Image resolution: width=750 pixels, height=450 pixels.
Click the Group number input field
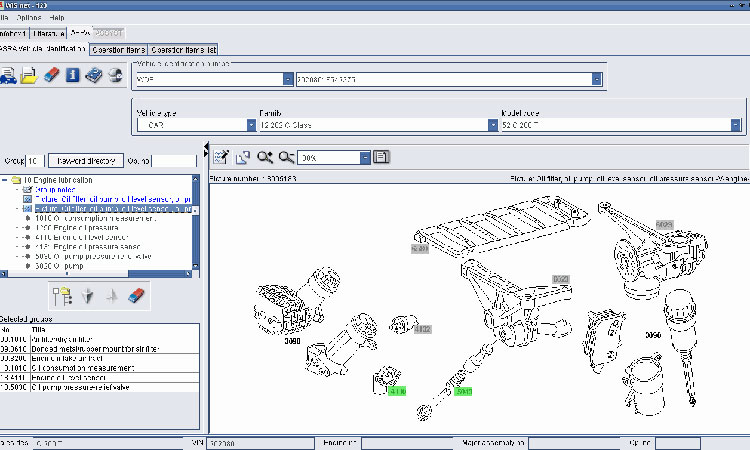(x=33, y=160)
